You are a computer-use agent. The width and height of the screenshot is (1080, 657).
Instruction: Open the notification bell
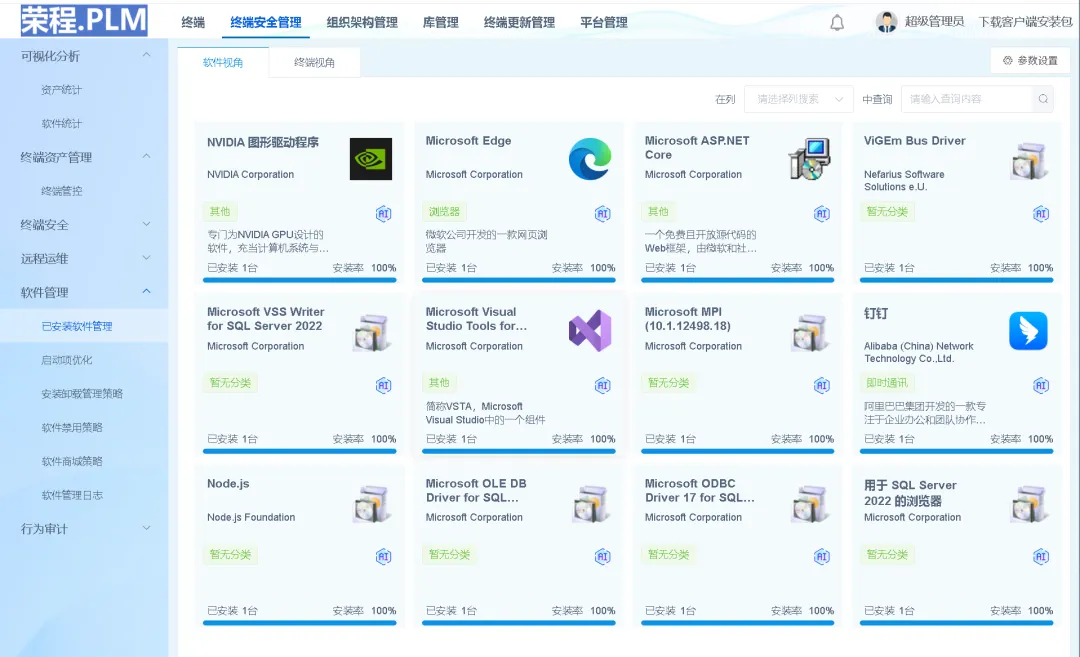(837, 23)
